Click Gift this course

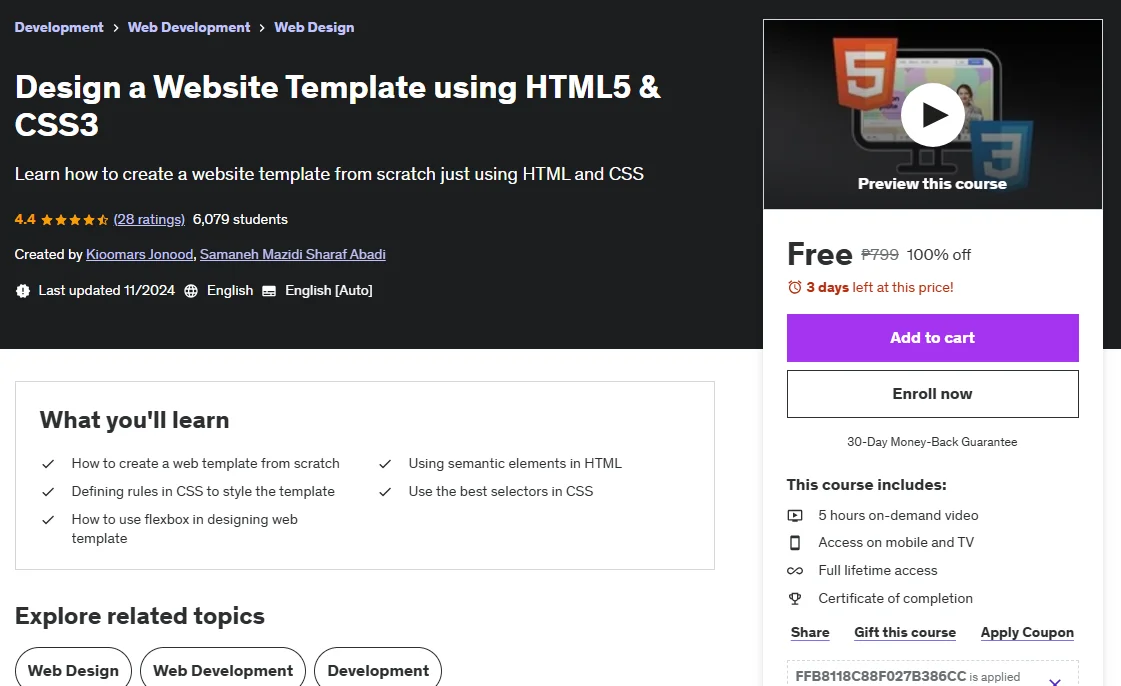[905, 632]
